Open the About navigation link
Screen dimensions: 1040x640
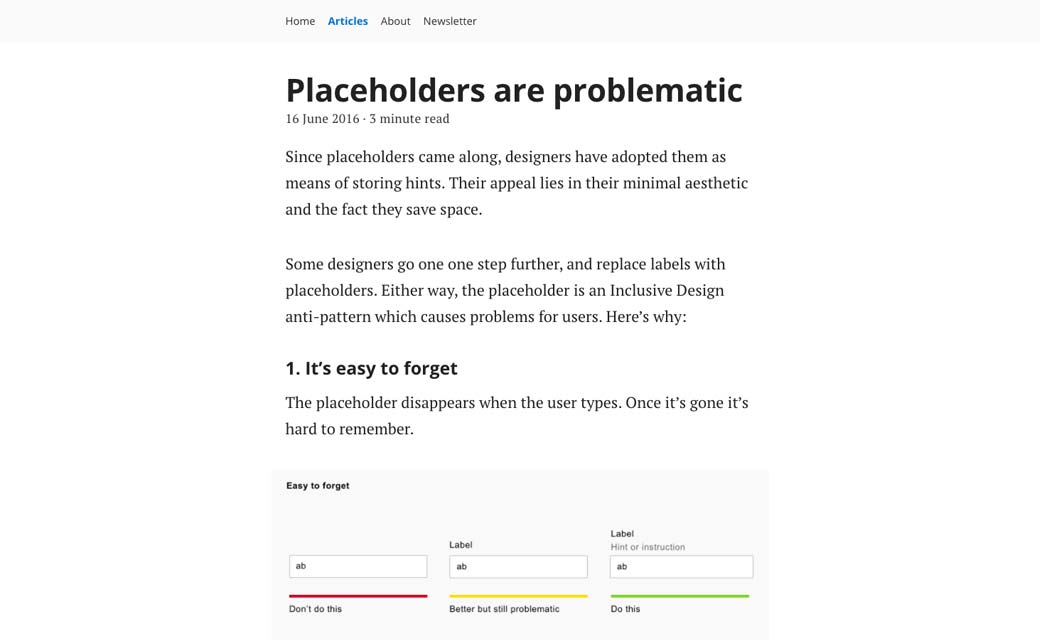coord(395,21)
